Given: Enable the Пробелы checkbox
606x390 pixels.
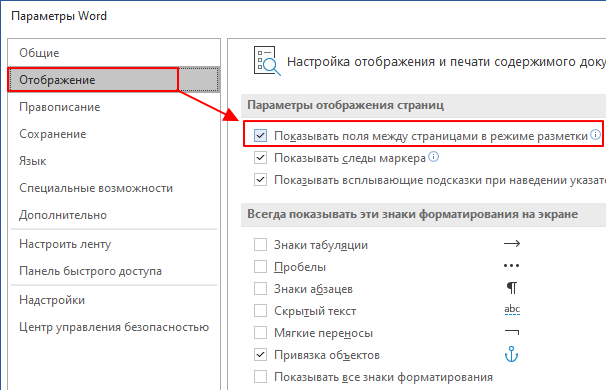Looking at the screenshot, I should coord(260,267).
